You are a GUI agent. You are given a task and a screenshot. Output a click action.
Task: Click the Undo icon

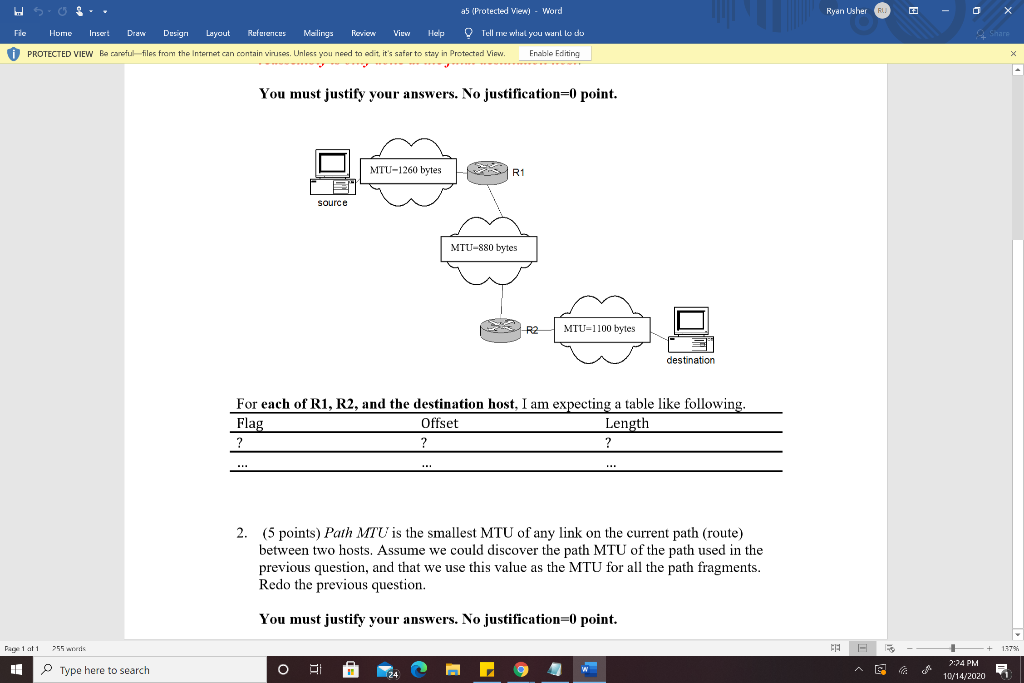39,10
